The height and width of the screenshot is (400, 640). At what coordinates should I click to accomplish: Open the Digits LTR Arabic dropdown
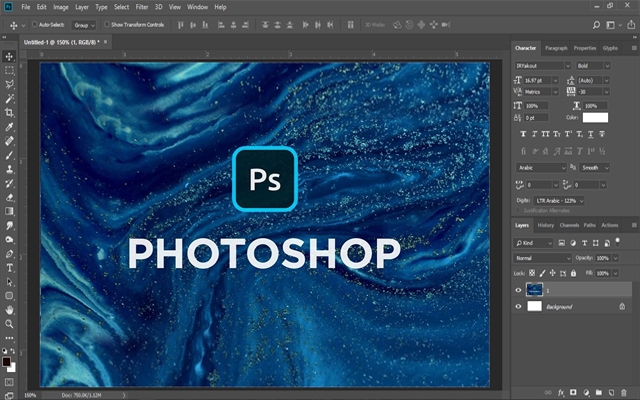pyautogui.click(x=559, y=201)
